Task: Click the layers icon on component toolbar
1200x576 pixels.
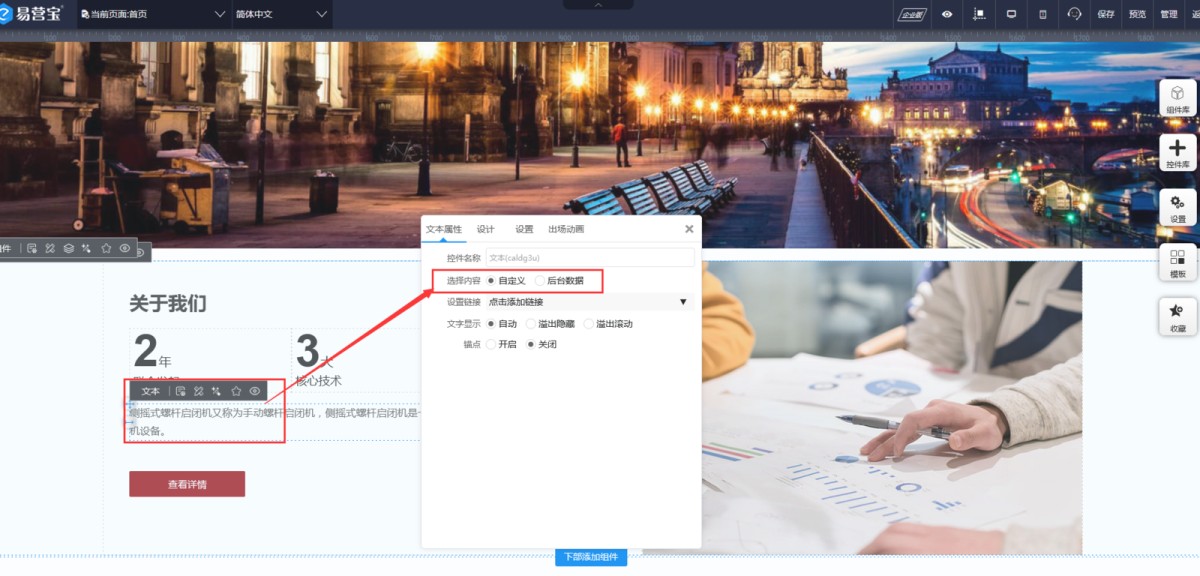Action: (69, 248)
